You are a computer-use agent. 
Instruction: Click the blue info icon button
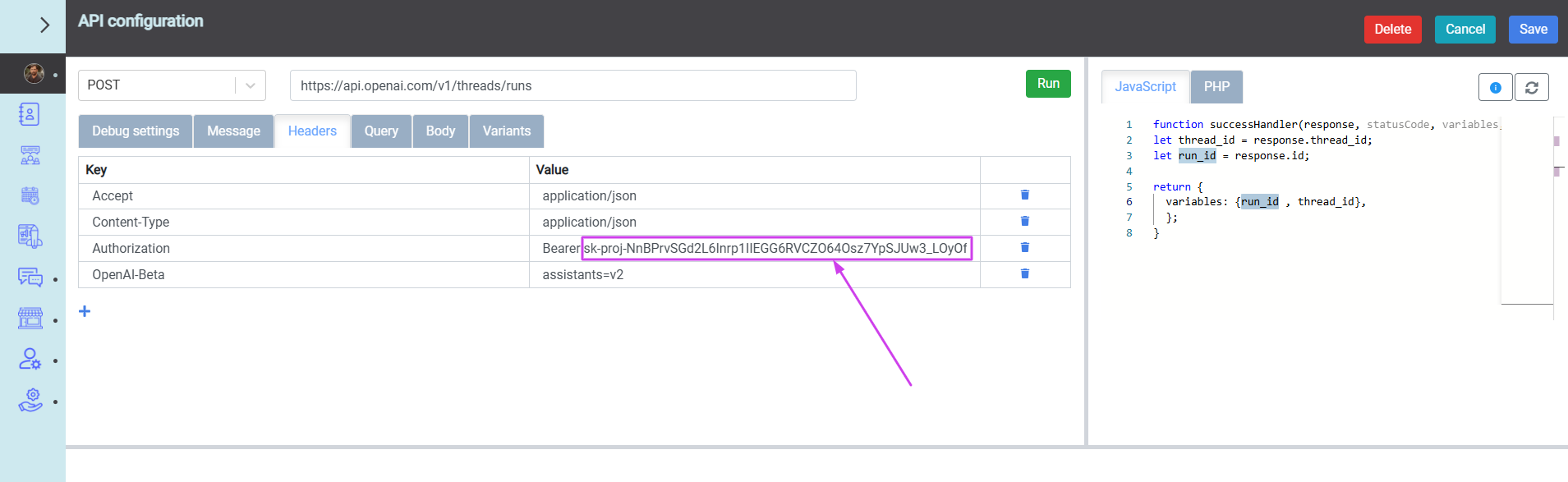[1495, 87]
